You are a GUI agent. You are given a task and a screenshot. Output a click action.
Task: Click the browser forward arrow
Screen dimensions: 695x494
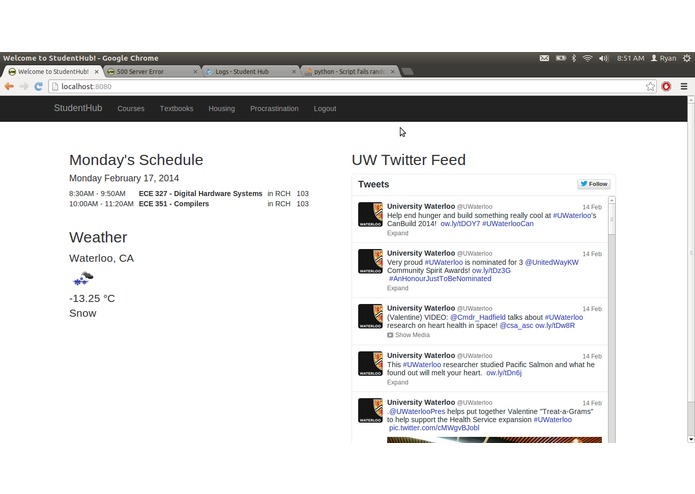coord(24,86)
